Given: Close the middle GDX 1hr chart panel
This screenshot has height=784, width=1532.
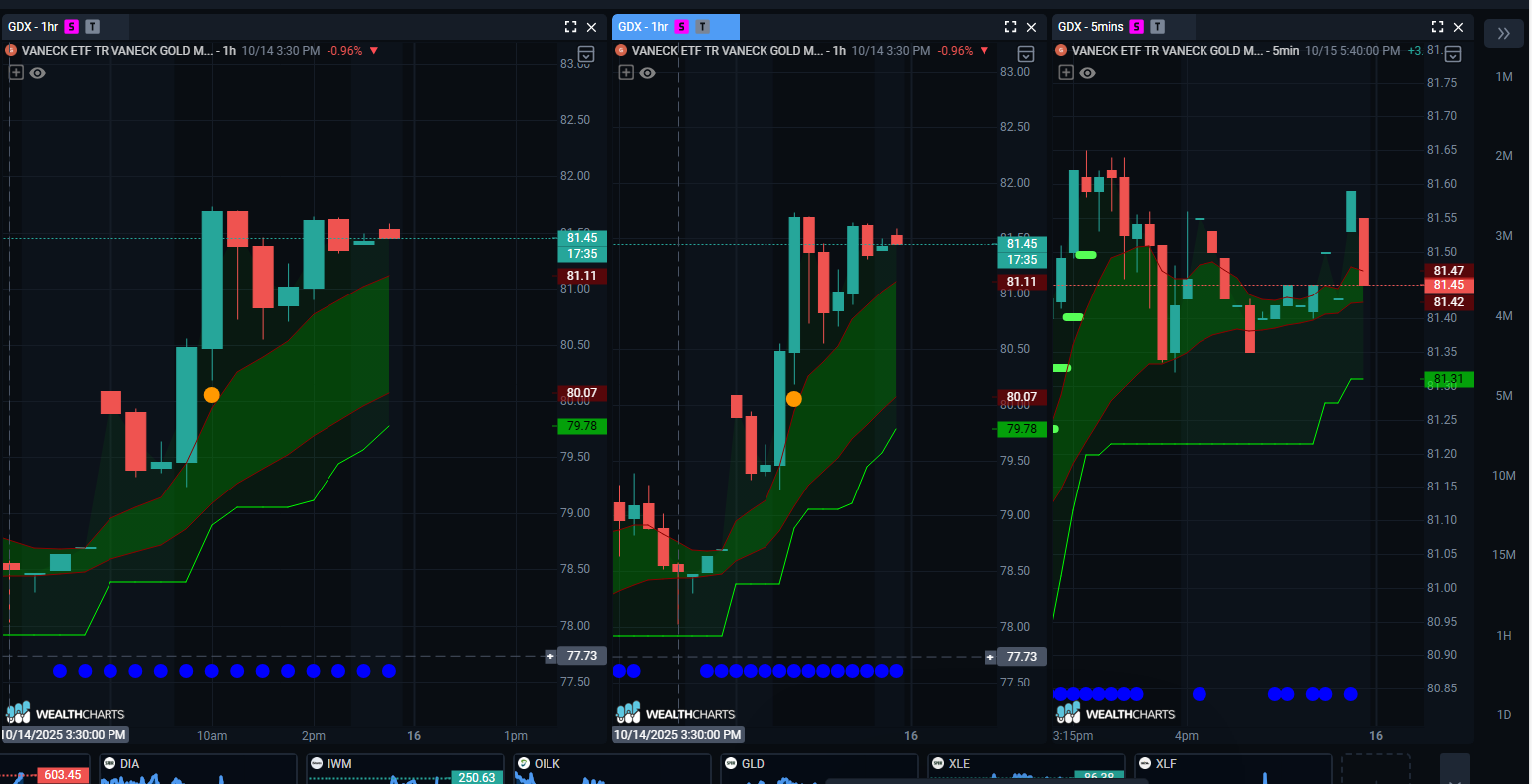Looking at the screenshot, I should tap(1032, 27).
